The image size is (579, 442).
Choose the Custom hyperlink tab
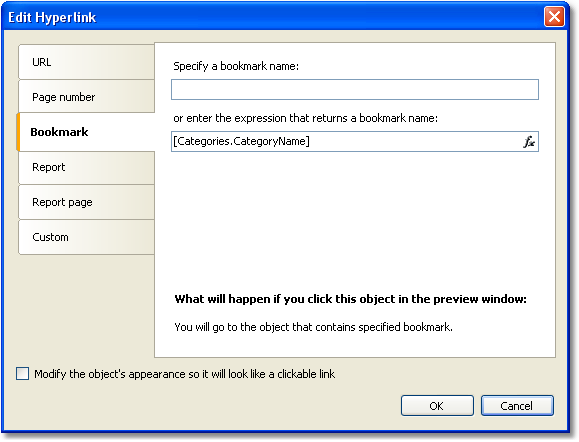pyautogui.click(x=86, y=237)
